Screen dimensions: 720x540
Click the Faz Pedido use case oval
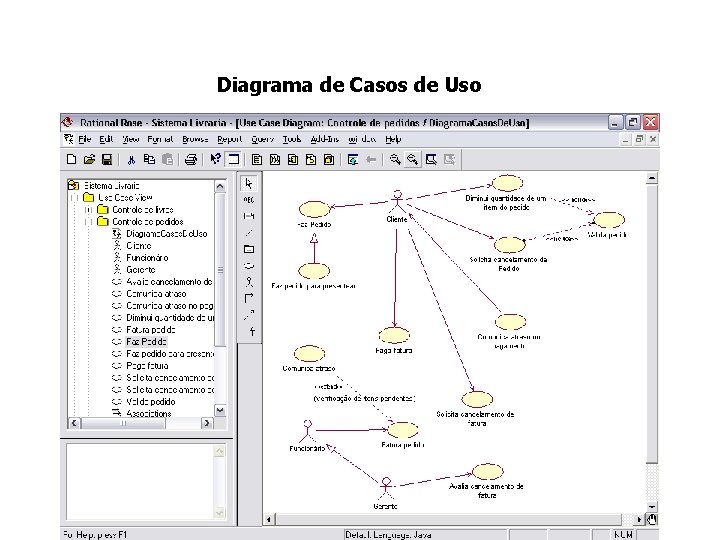[315, 209]
